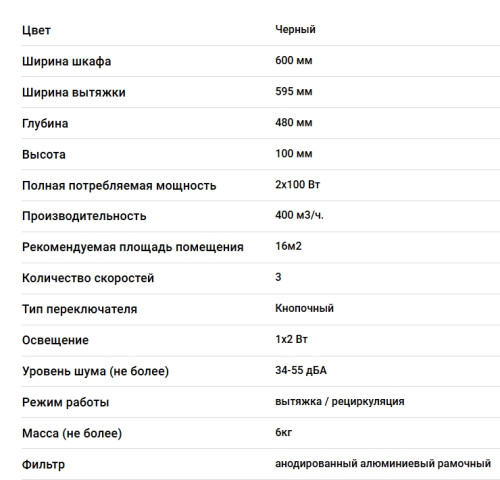Image resolution: width=500 pixels, height=480 pixels.
Task: Click the 'Ширина вытяжки' label
Action: tap(74, 92)
